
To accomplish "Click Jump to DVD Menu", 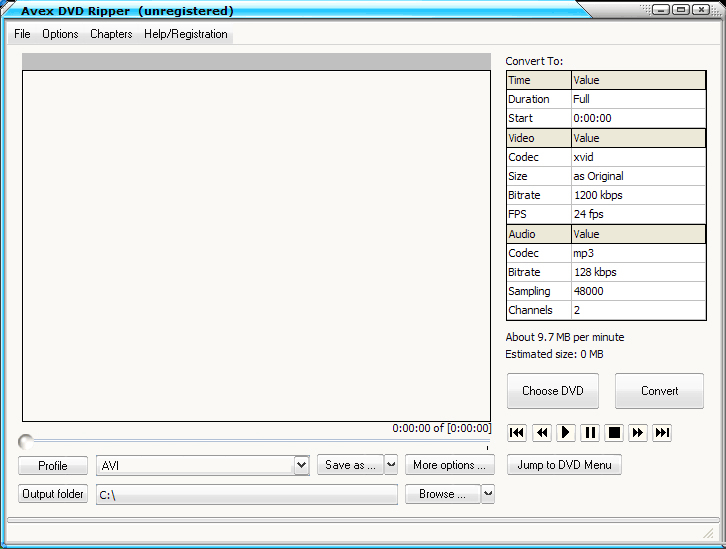I will tap(564, 465).
